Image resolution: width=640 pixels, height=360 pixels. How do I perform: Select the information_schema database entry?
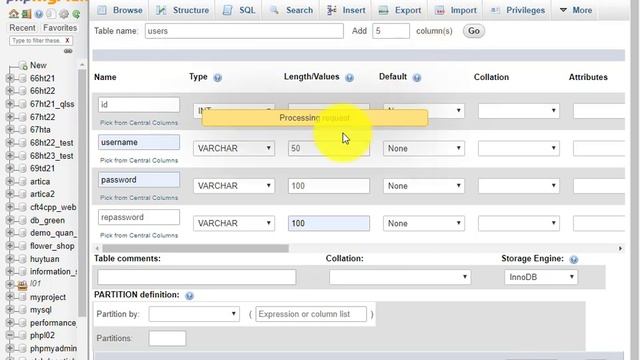click(x=53, y=272)
